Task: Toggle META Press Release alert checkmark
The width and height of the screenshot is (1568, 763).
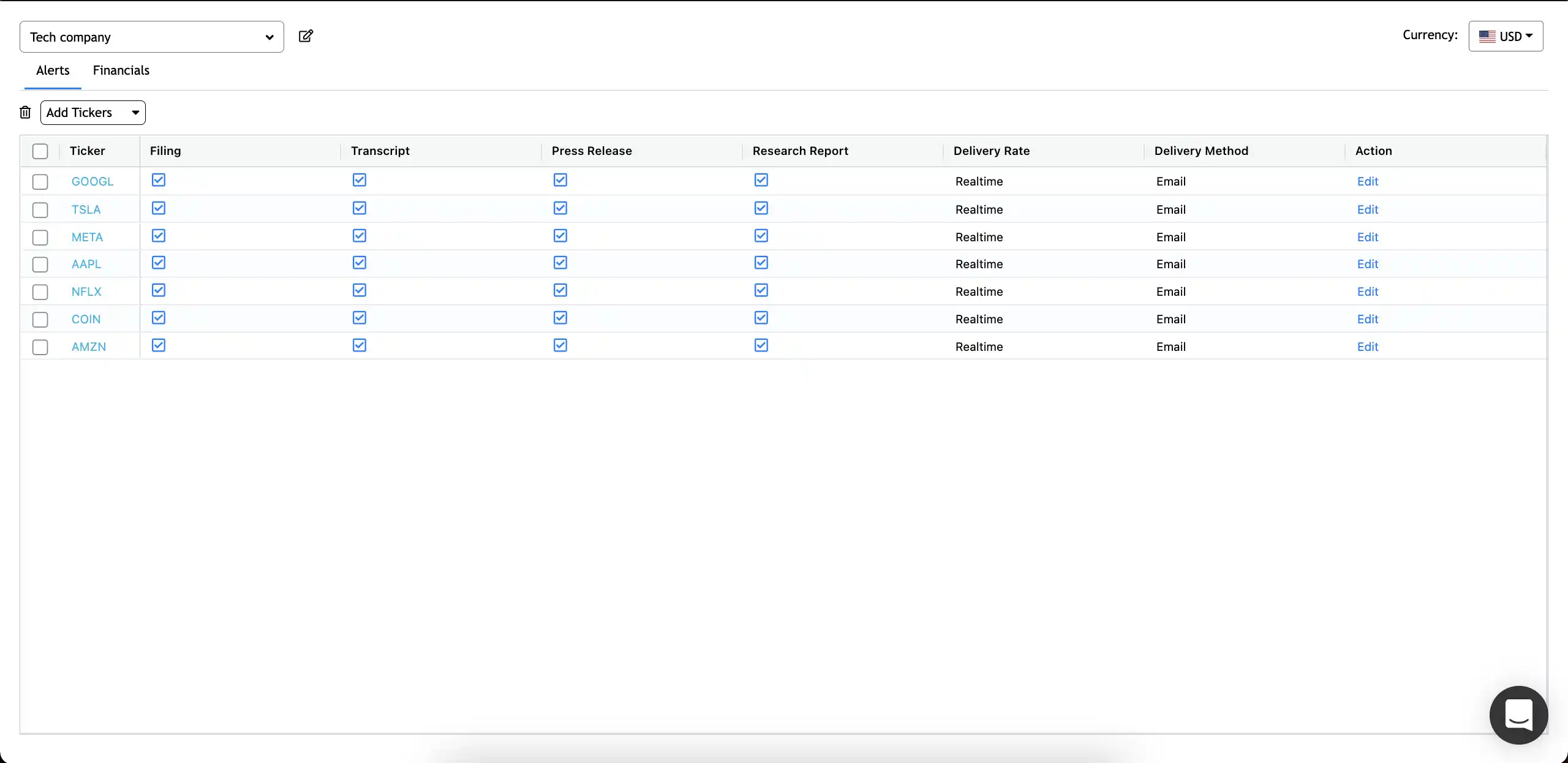Action: [560, 236]
